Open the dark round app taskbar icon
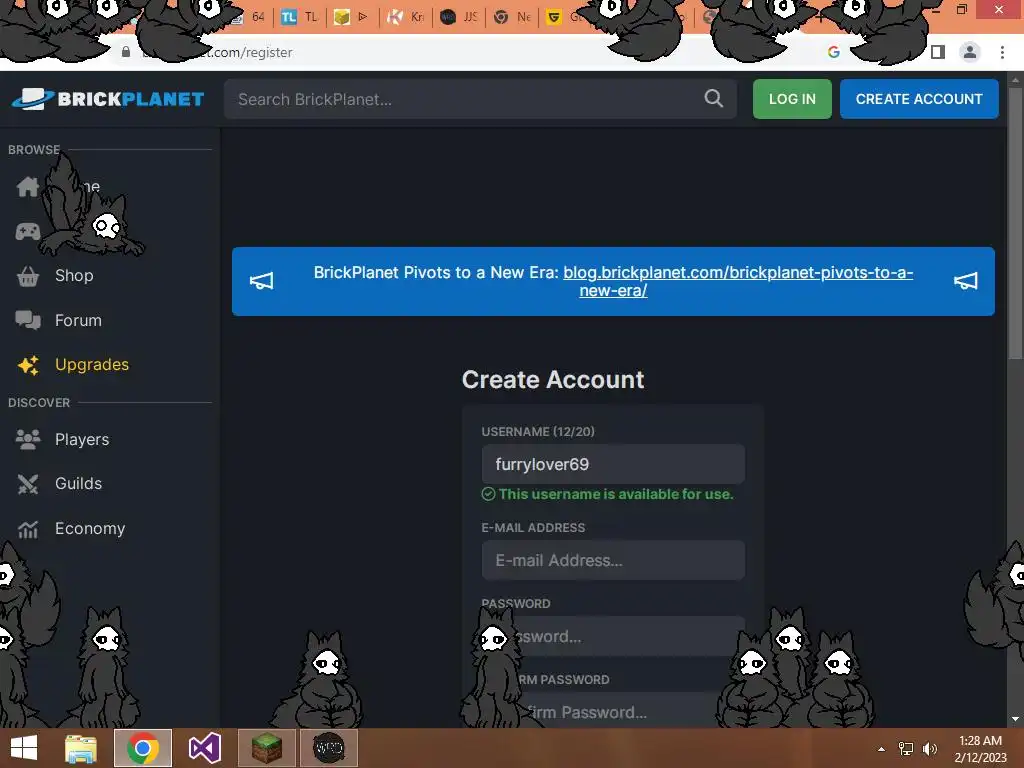 [x=328, y=748]
